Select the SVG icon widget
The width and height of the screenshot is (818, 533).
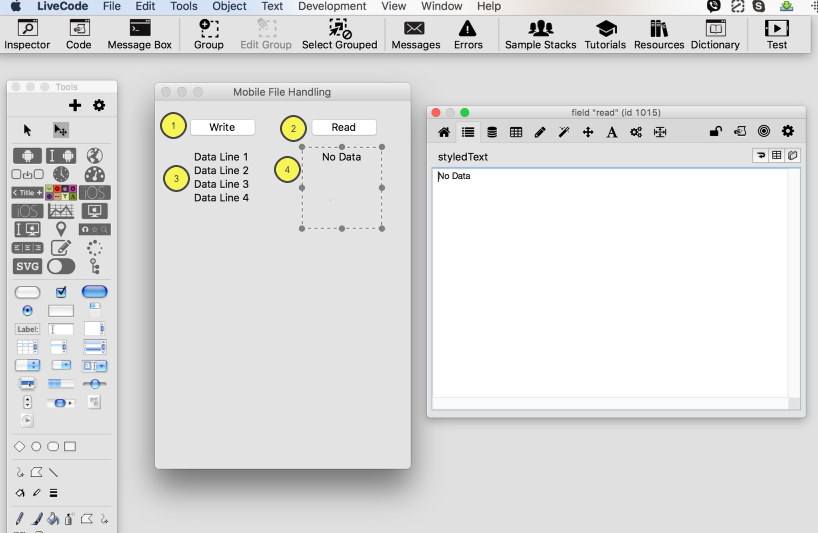point(28,266)
